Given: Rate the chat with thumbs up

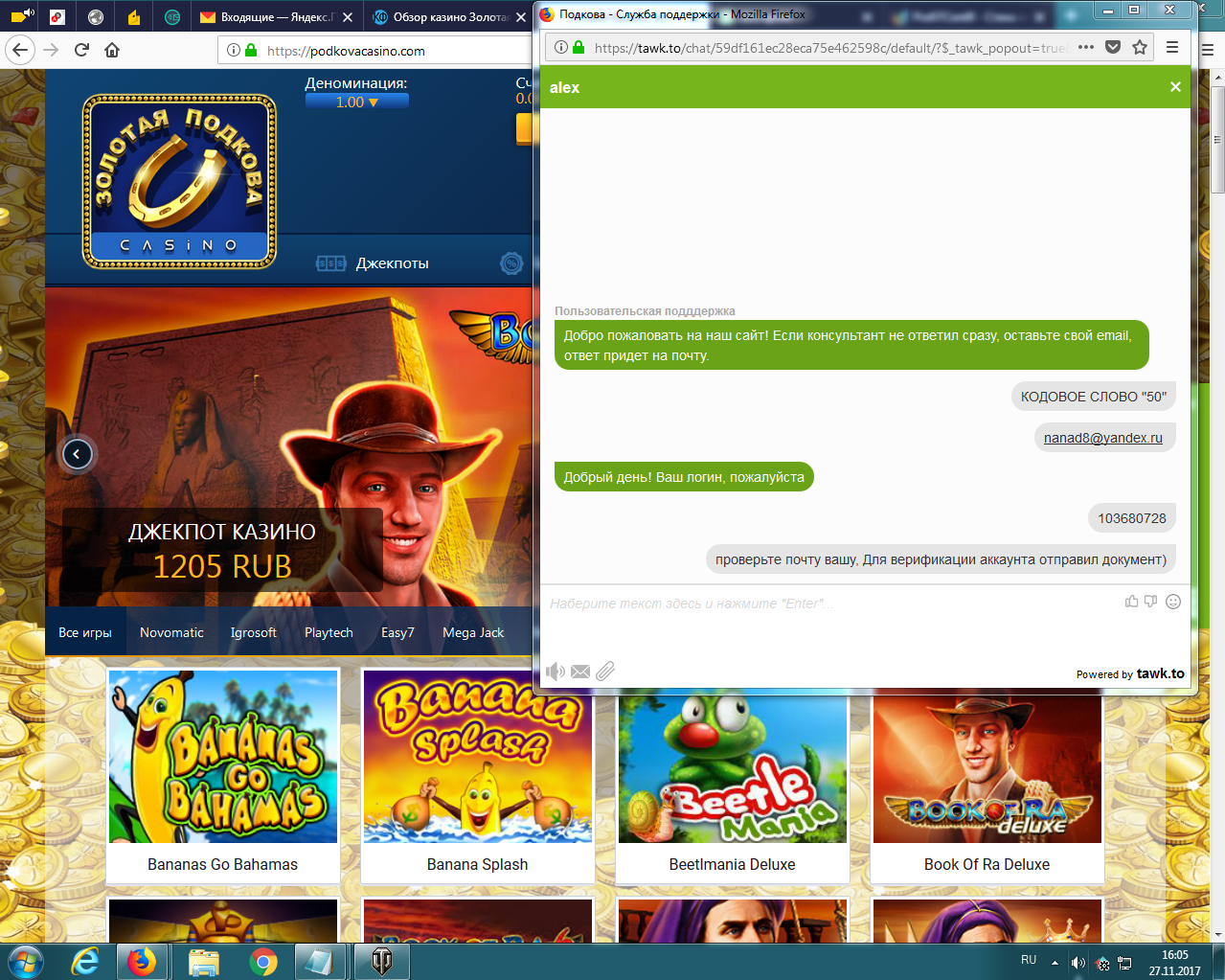Looking at the screenshot, I should click(1132, 602).
